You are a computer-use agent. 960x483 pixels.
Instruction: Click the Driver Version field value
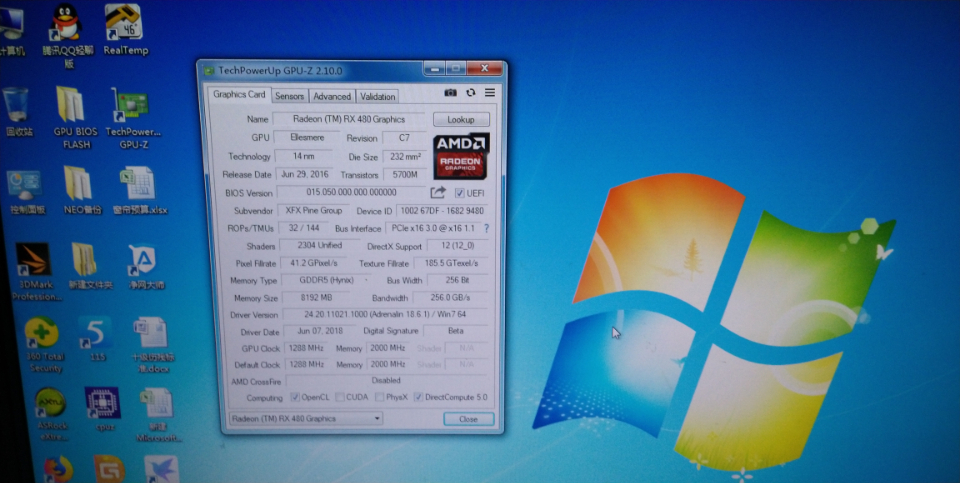point(385,314)
